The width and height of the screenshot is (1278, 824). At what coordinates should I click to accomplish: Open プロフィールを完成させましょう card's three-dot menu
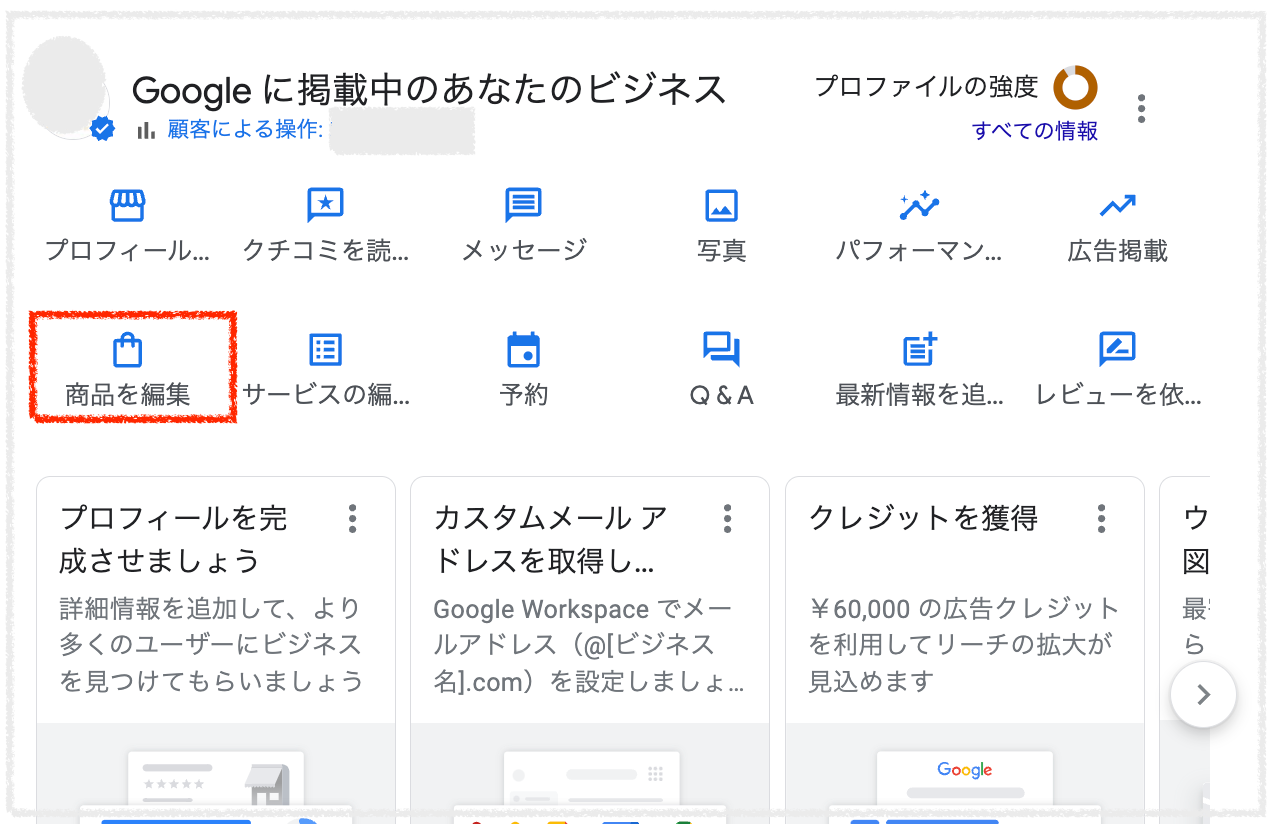point(352,519)
